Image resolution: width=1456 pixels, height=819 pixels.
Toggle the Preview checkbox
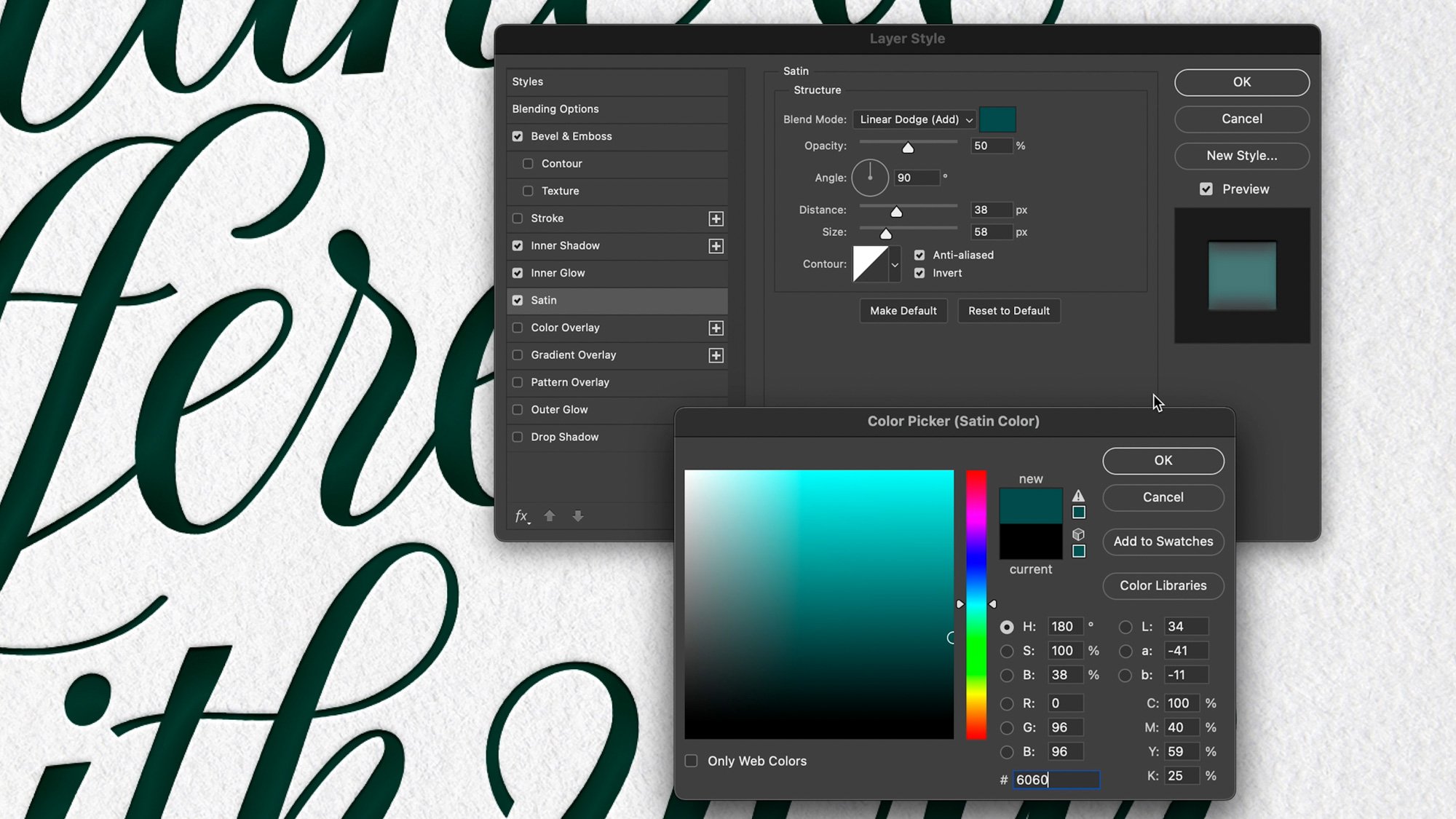pos(1206,189)
